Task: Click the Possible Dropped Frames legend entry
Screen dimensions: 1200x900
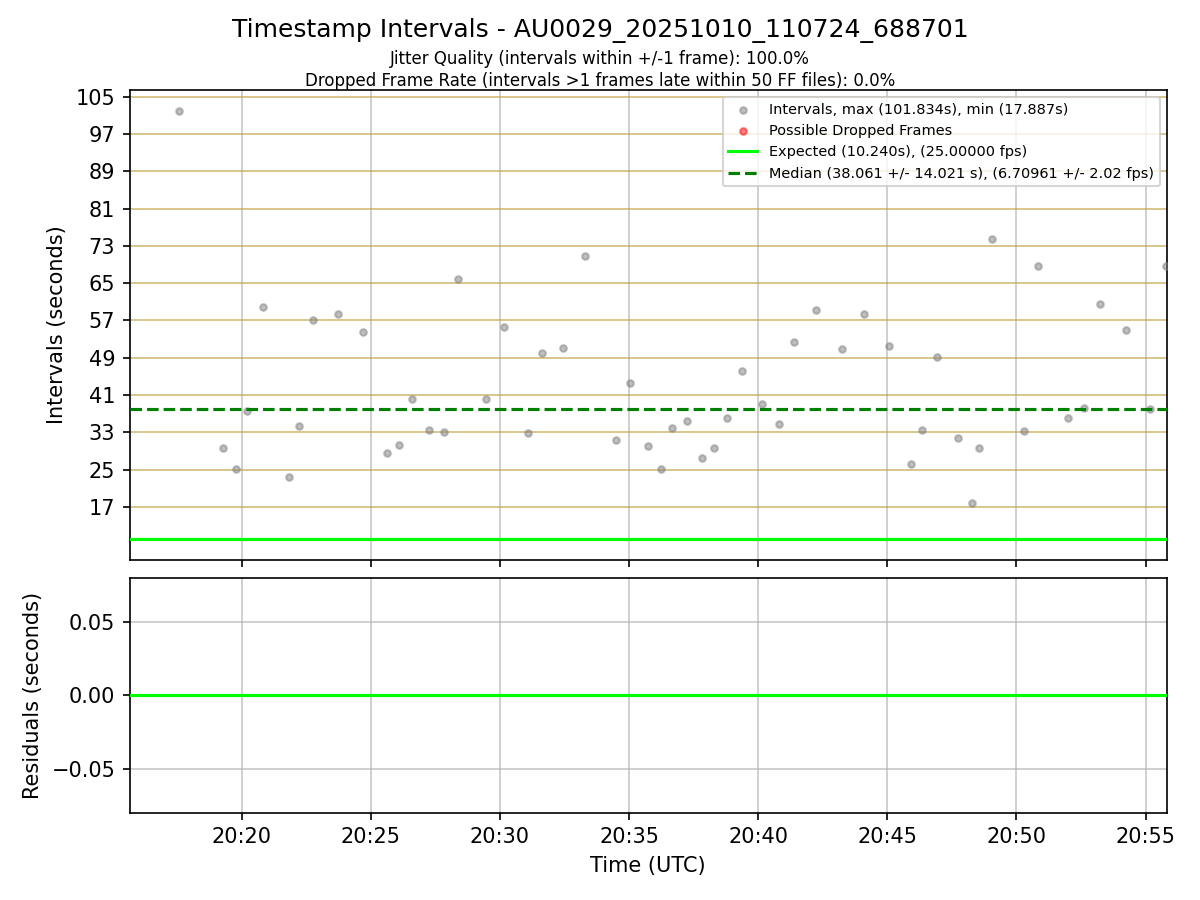Action: coord(860,130)
